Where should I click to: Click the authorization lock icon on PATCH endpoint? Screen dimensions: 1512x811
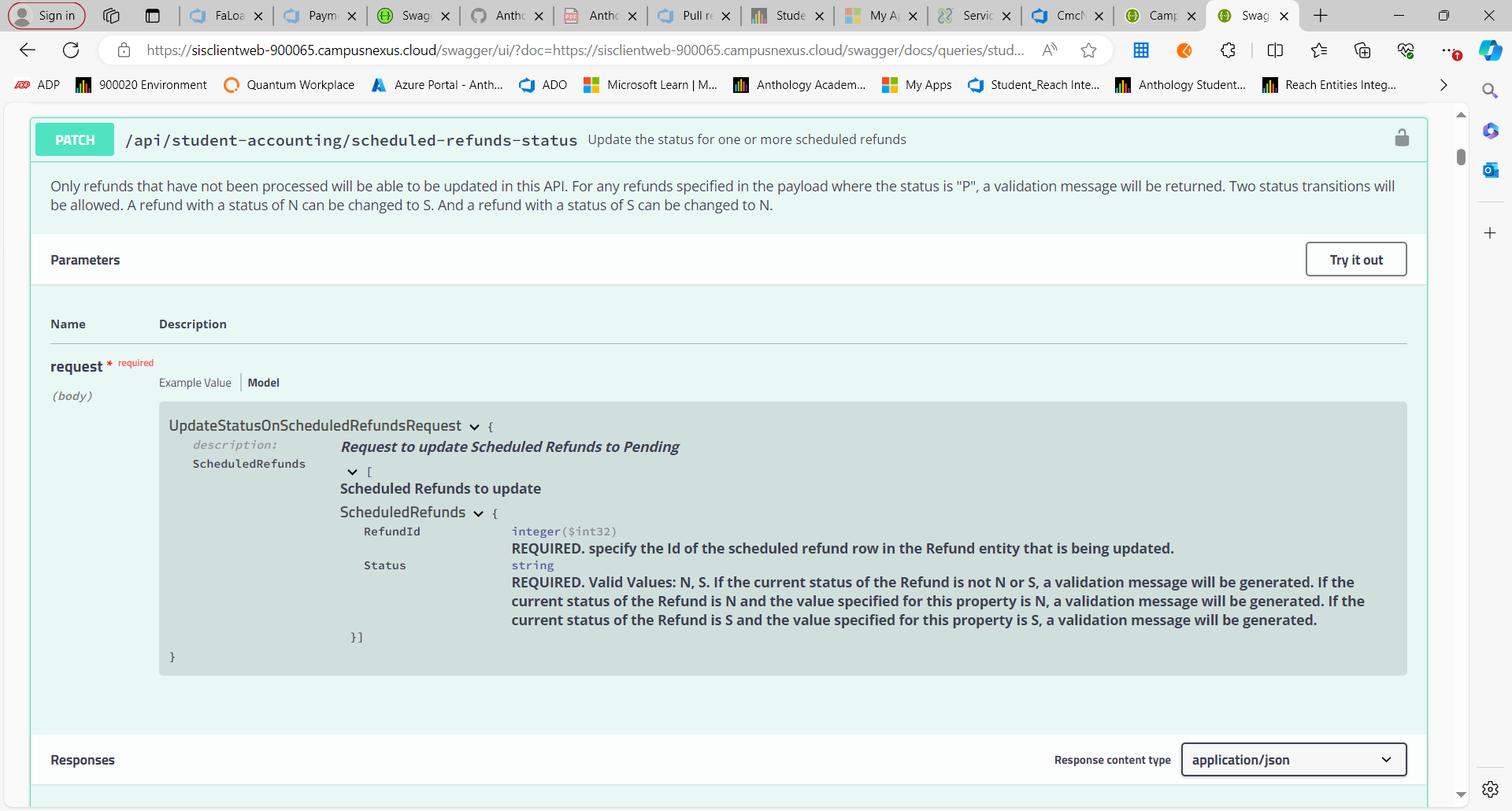pyautogui.click(x=1402, y=138)
